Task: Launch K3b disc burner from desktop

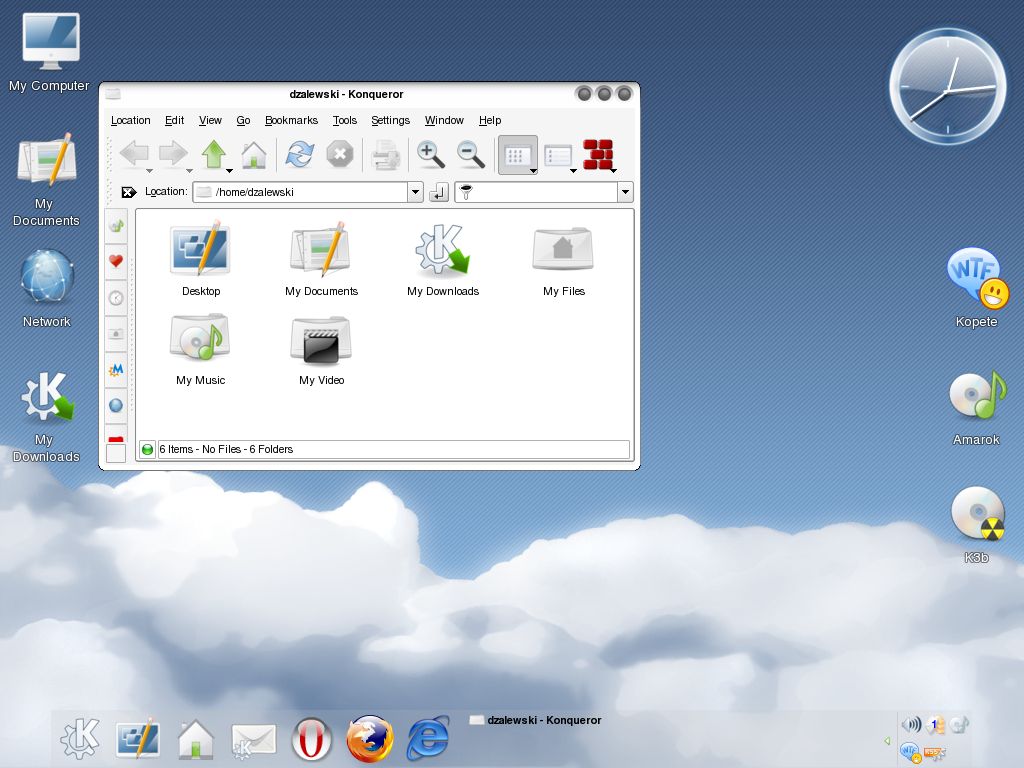Action: click(x=977, y=524)
